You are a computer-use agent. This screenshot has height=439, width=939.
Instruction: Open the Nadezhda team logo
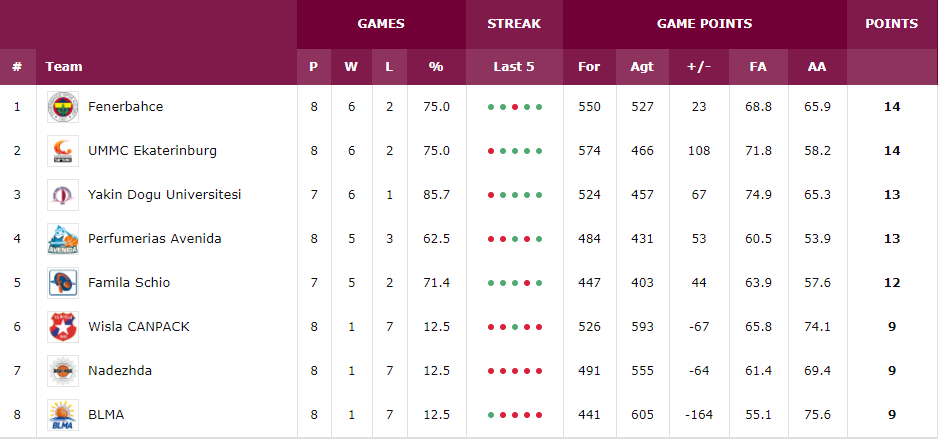(x=63, y=371)
